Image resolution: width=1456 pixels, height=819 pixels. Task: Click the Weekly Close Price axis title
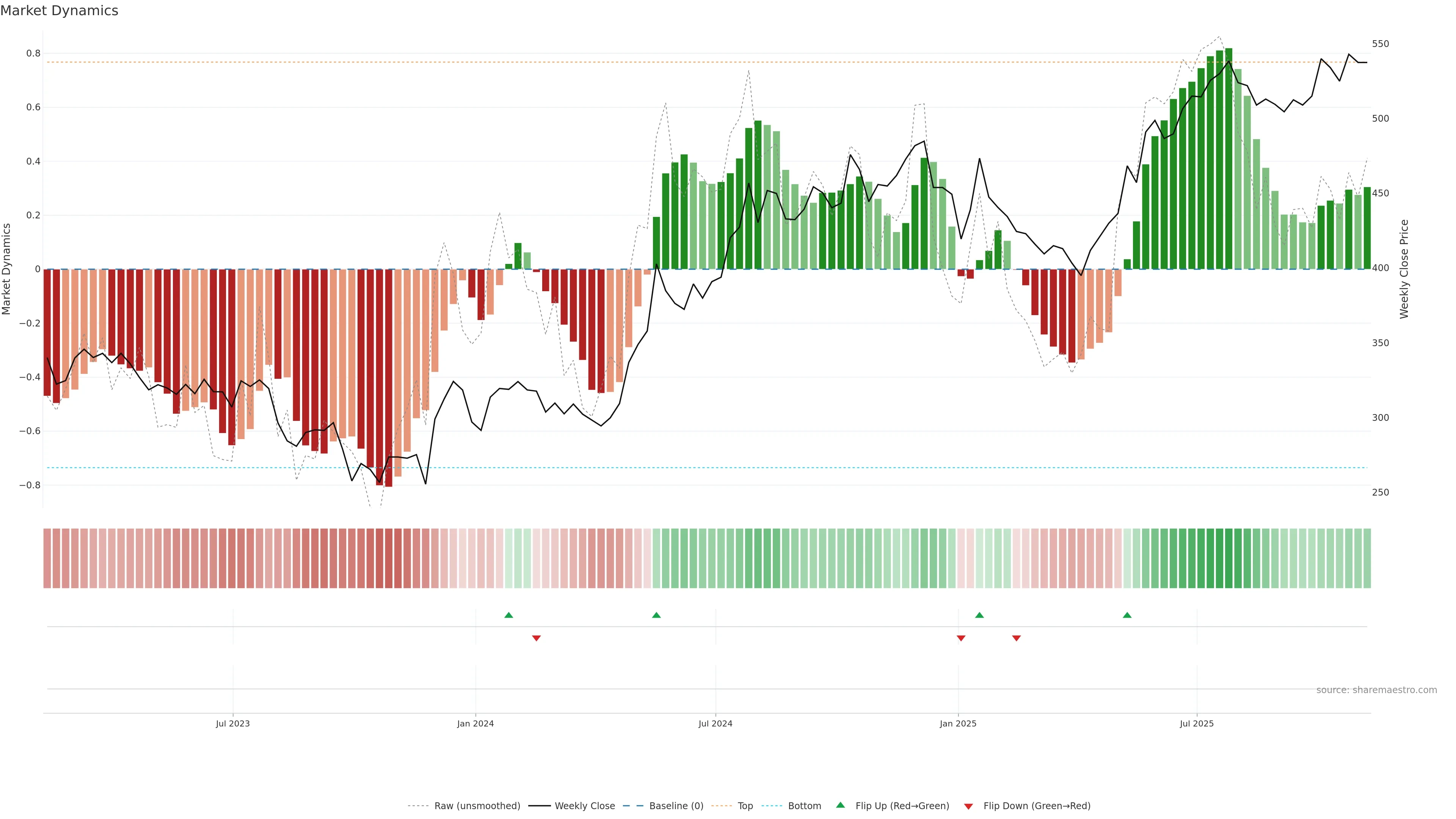pyautogui.click(x=1404, y=269)
